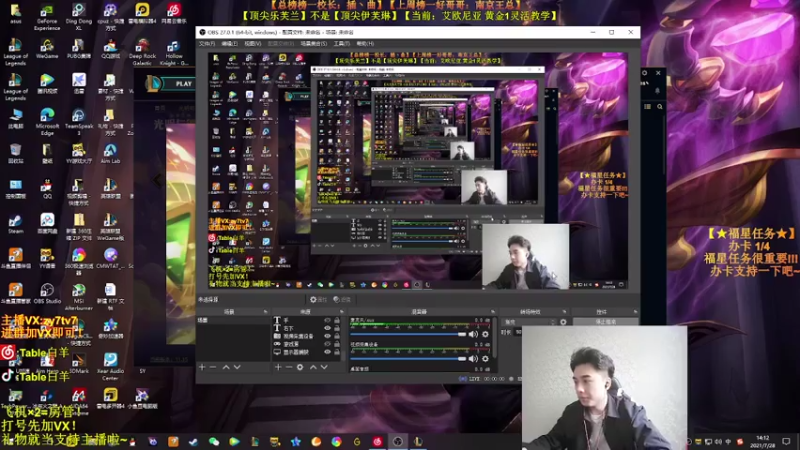Click PLAY in the League client
This screenshot has height=450, width=800.
click(x=184, y=84)
